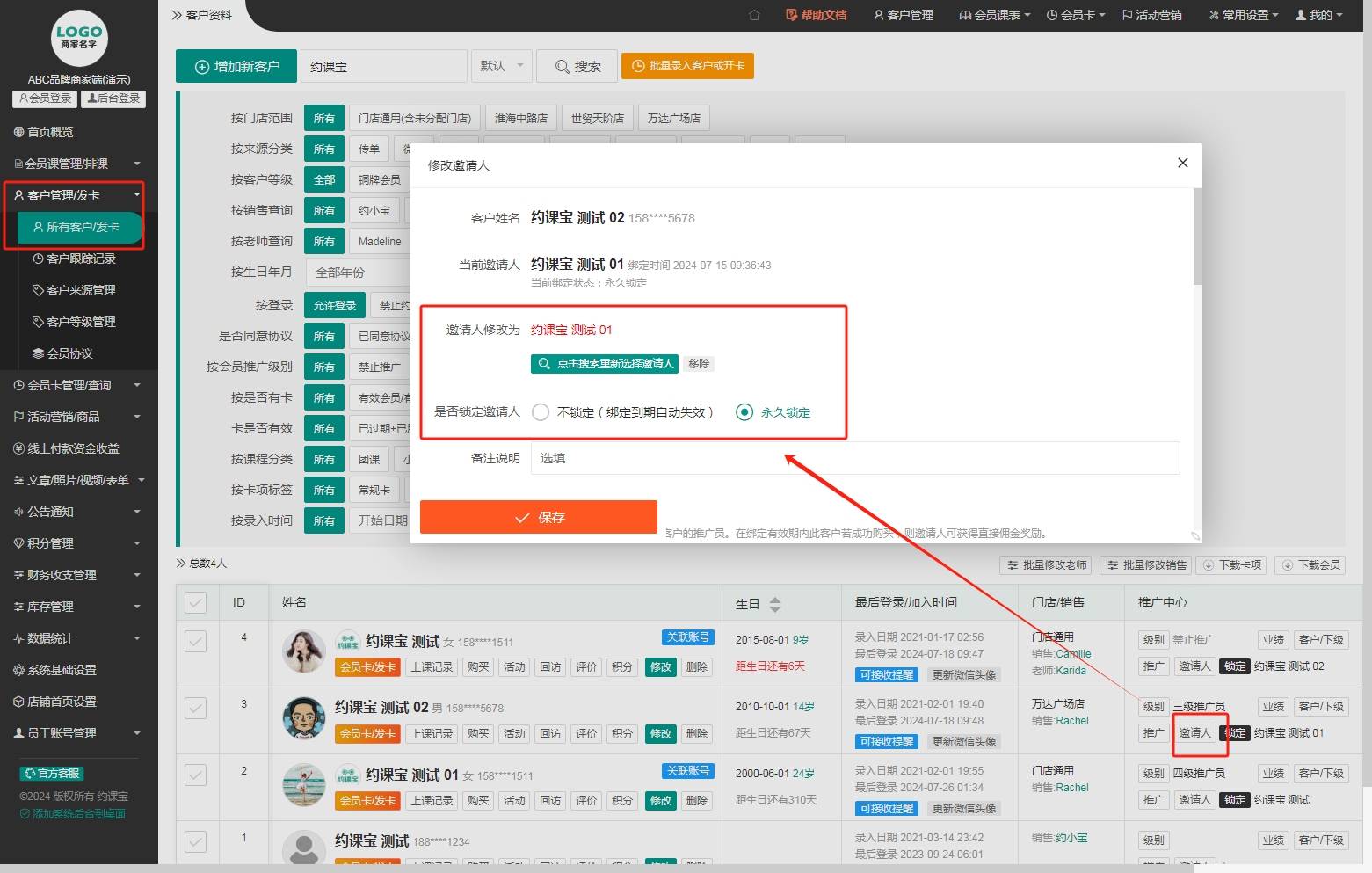1372x873 pixels.
Task: Open 活动营销 in top navigation
Action: (x=1152, y=15)
